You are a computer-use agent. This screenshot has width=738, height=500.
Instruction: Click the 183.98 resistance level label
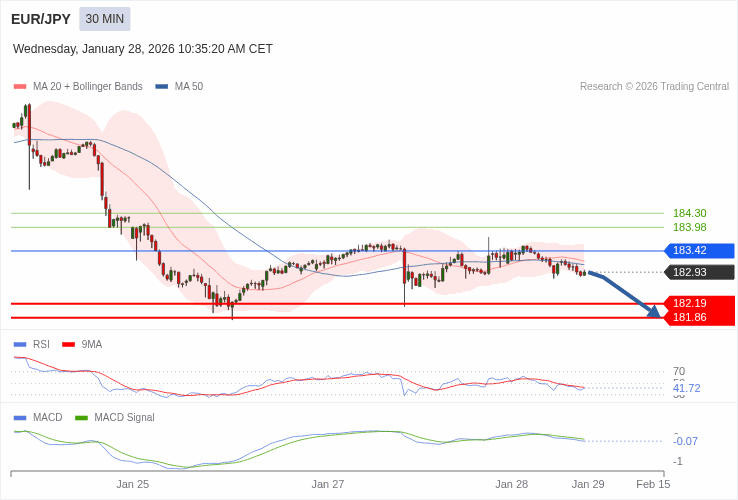pos(690,227)
